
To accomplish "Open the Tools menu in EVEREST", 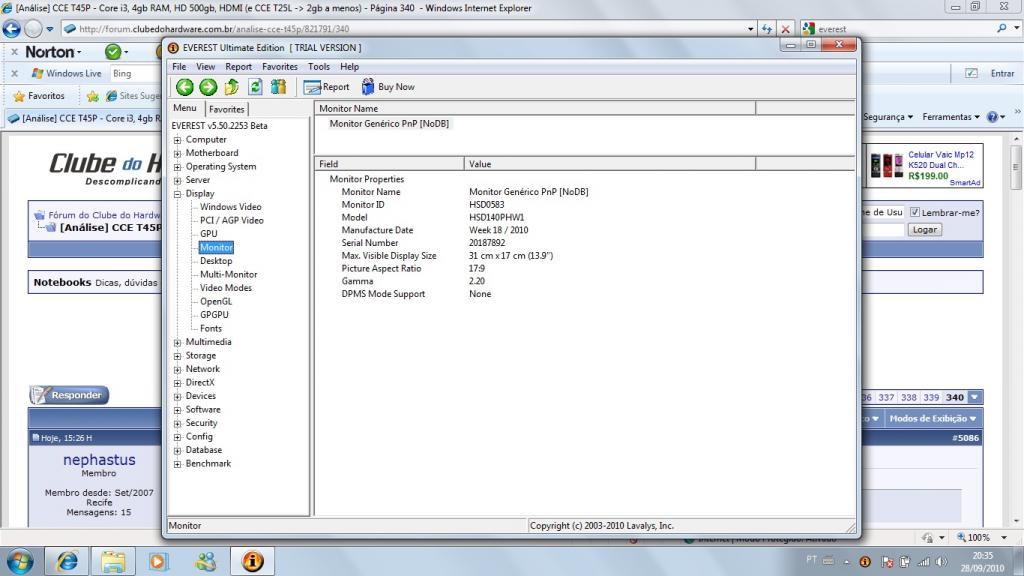I will [x=319, y=67].
